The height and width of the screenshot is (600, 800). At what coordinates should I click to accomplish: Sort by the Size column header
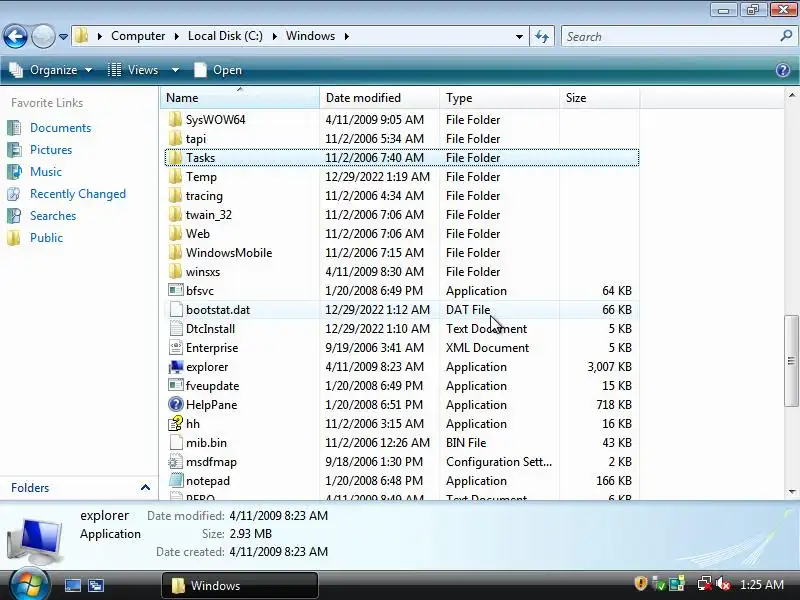tap(599, 97)
